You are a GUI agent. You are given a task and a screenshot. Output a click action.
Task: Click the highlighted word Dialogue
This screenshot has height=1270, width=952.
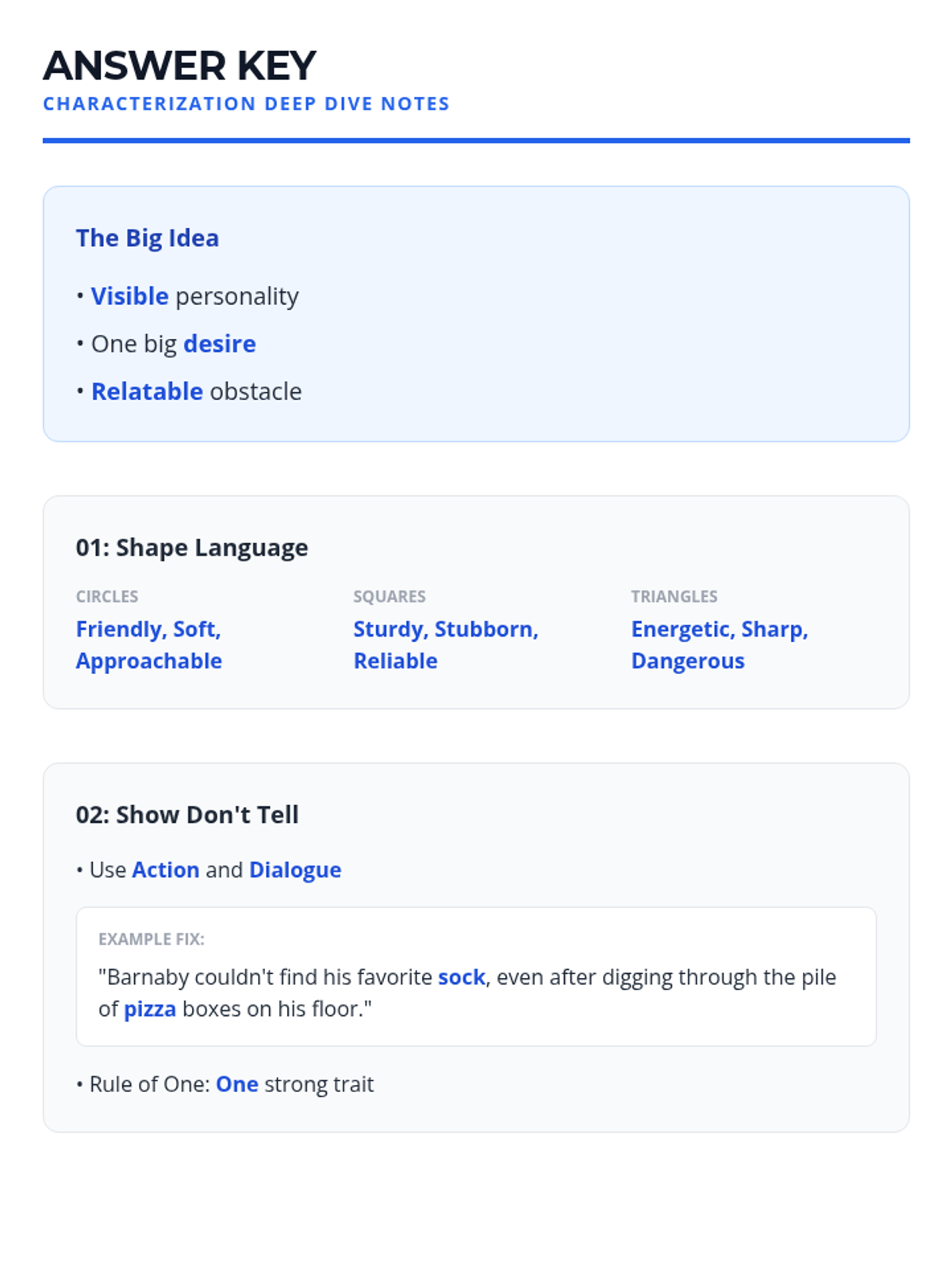[295, 870]
